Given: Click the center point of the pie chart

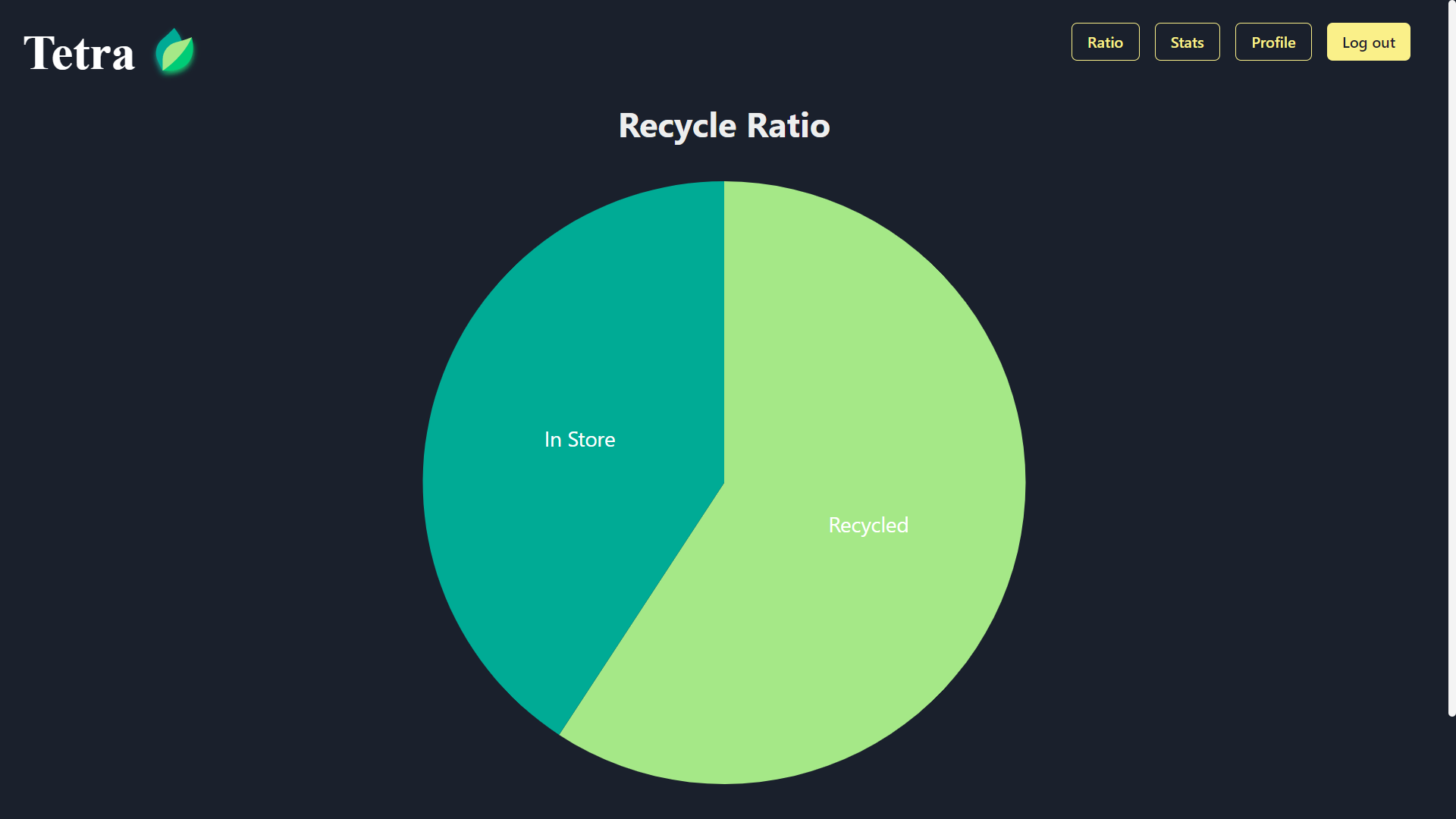Looking at the screenshot, I should pyautogui.click(x=724, y=482).
